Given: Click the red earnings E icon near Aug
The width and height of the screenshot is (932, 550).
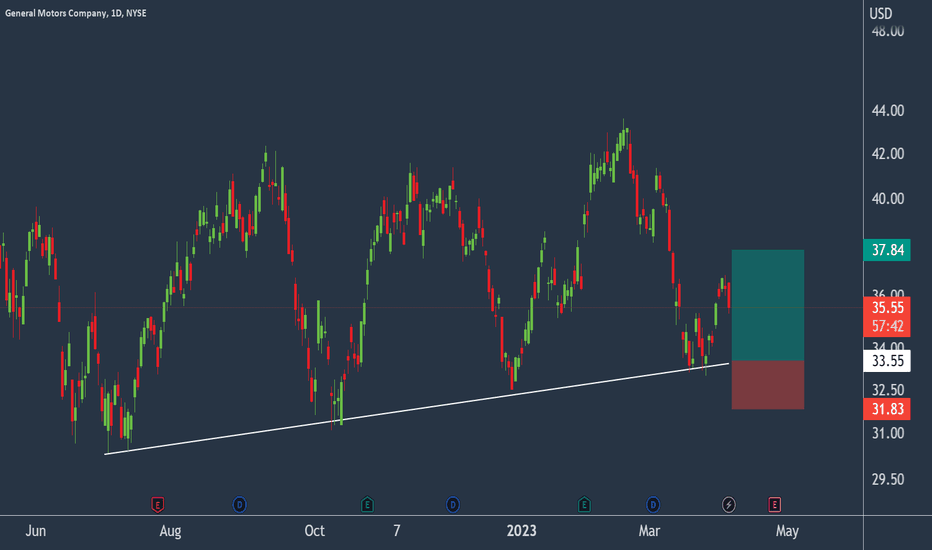Looking at the screenshot, I should tap(158, 505).
